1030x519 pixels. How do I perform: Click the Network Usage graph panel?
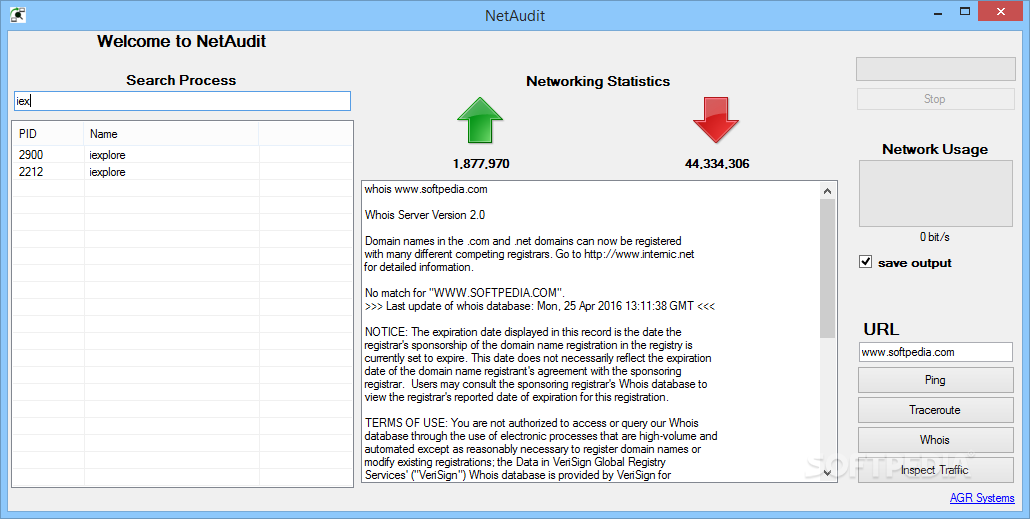pos(935,194)
